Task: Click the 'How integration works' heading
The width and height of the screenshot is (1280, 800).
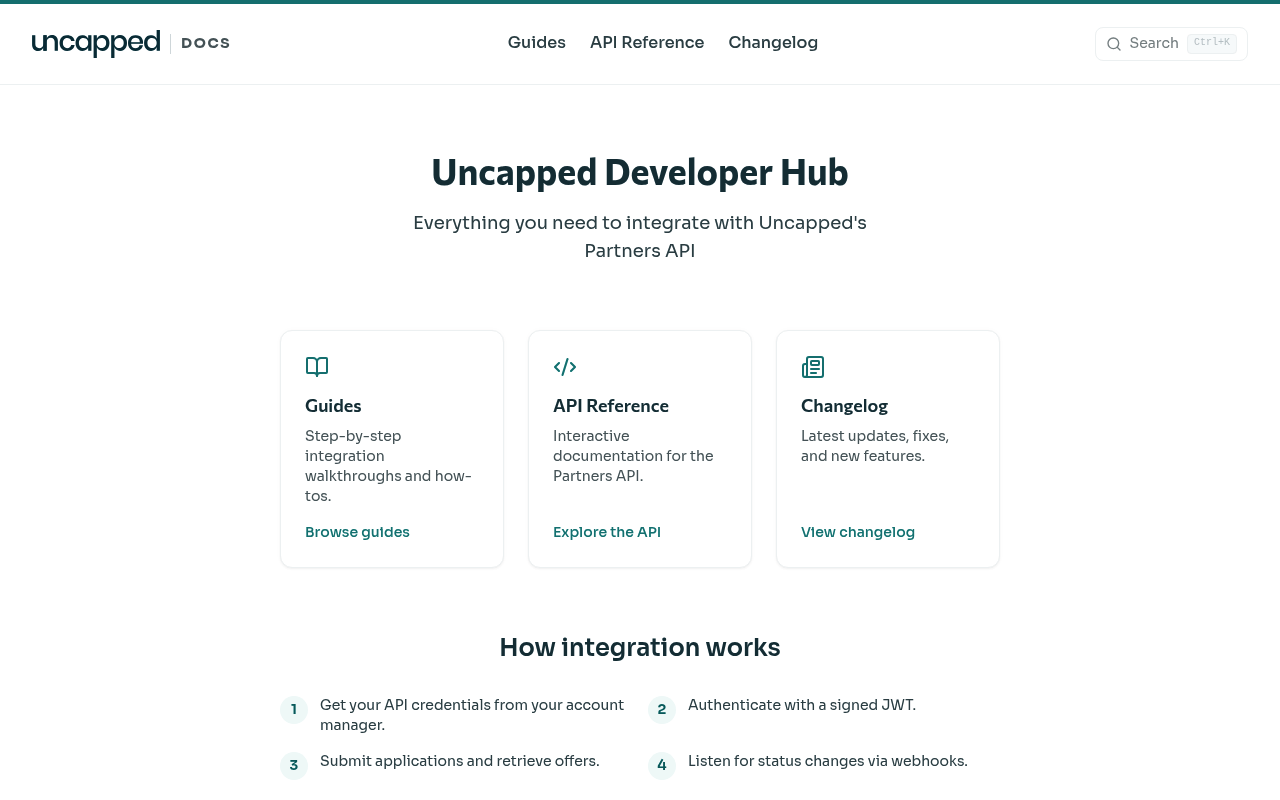Action: click(640, 647)
